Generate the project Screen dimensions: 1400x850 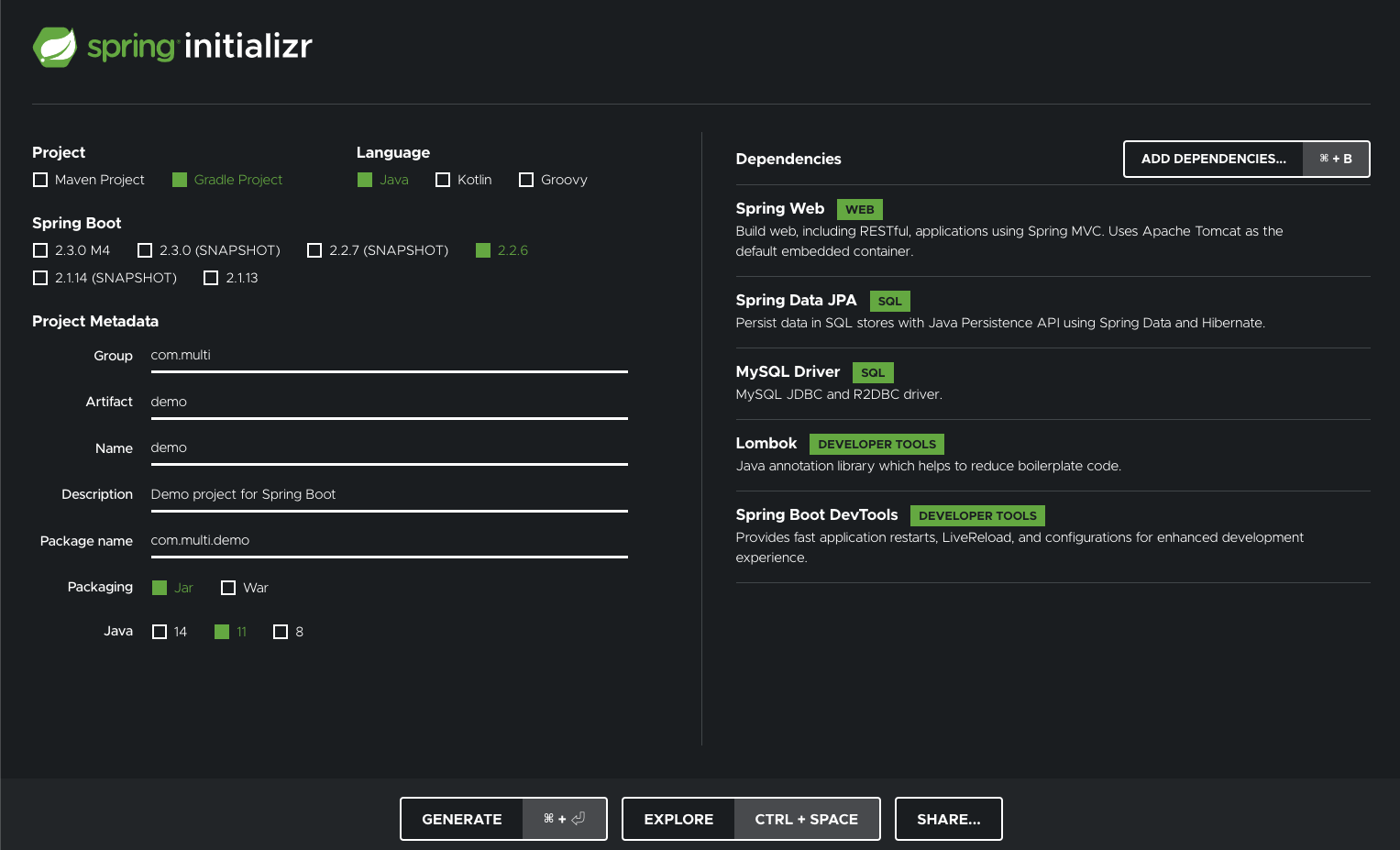pos(503,819)
